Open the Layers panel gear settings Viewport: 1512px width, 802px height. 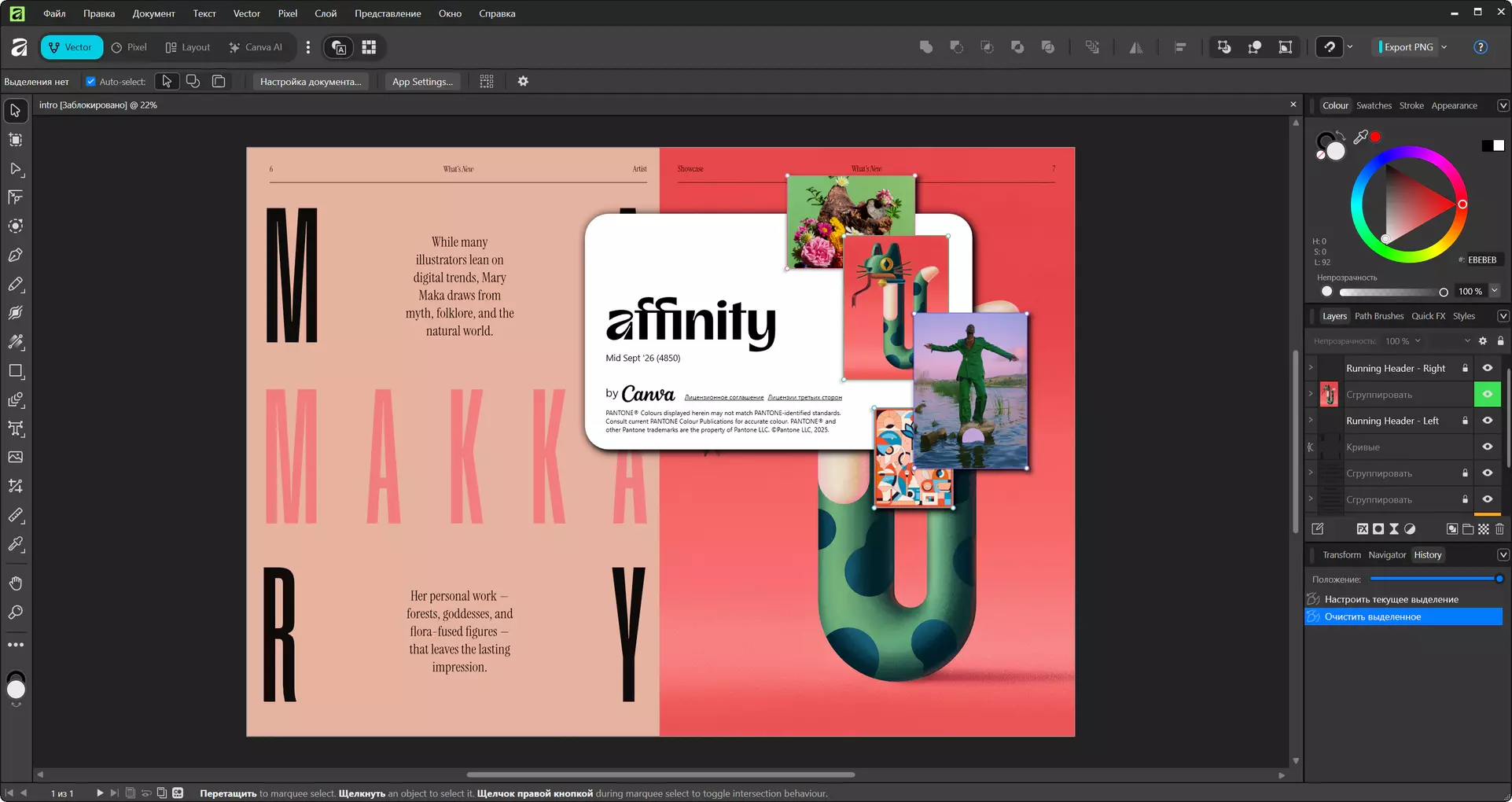(1483, 341)
